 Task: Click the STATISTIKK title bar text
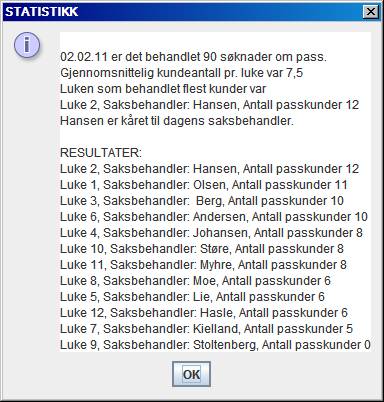point(42,12)
